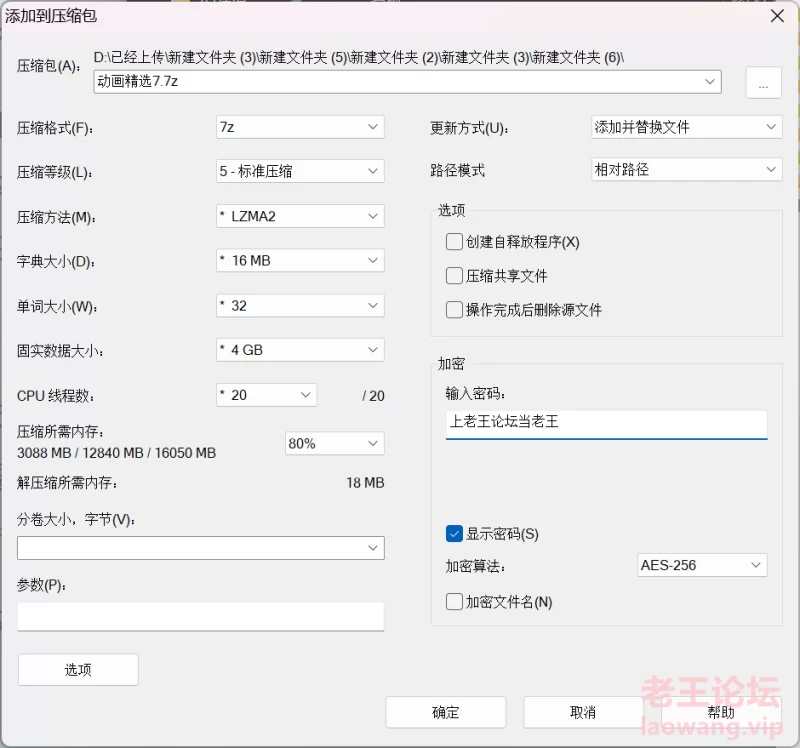Viewport: 800px width, 748px height.
Task: Click the 选项 options button
Action: click(x=78, y=670)
